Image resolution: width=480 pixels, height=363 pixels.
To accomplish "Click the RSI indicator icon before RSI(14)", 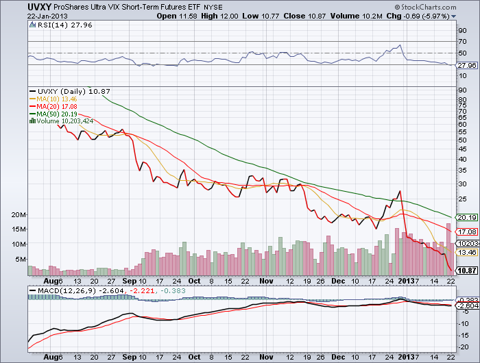I will tap(33, 25).
